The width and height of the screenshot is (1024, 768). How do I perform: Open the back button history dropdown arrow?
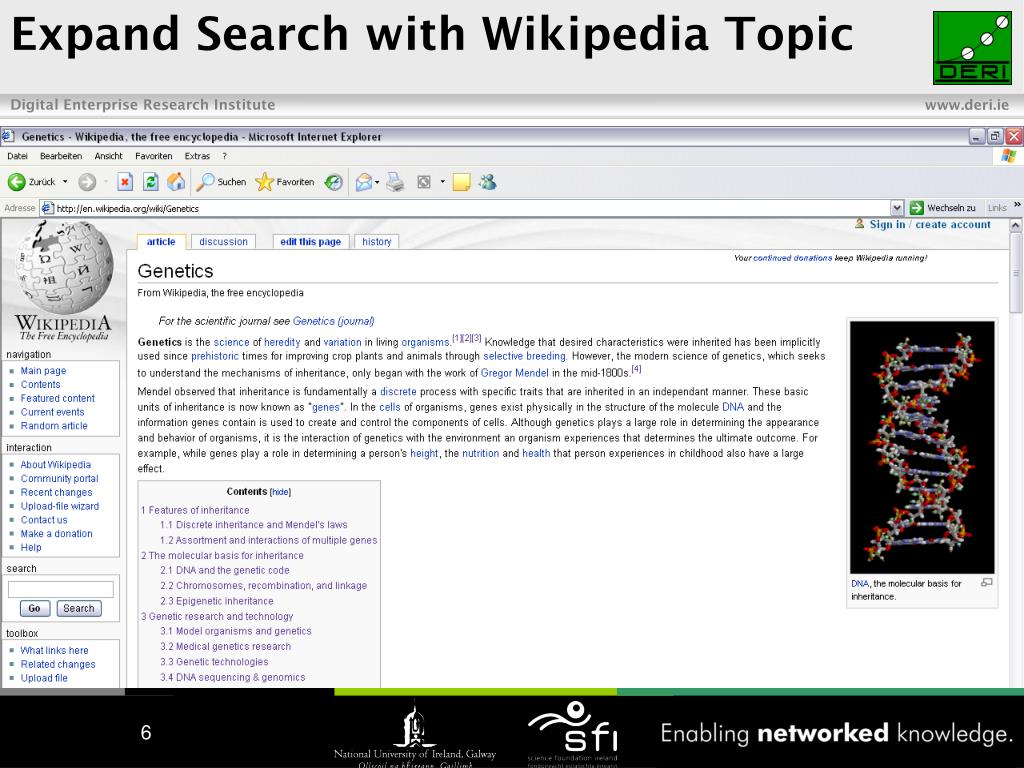pos(65,182)
